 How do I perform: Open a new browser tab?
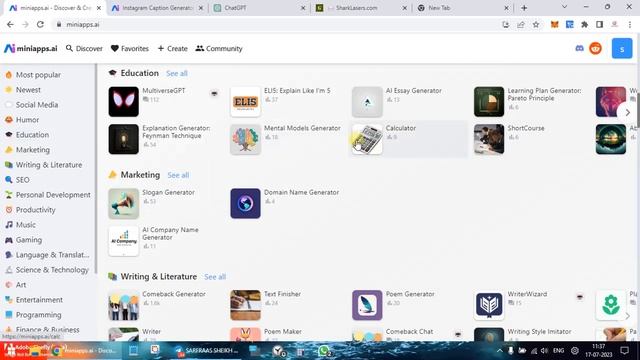(x=524, y=8)
